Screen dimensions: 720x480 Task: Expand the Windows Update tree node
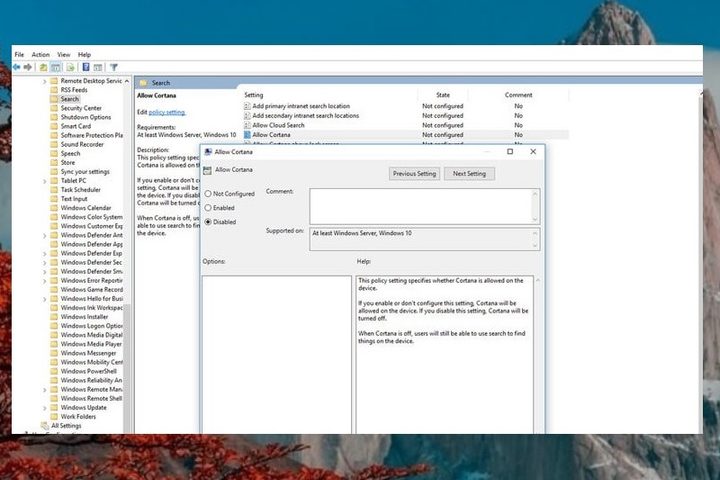[45, 408]
